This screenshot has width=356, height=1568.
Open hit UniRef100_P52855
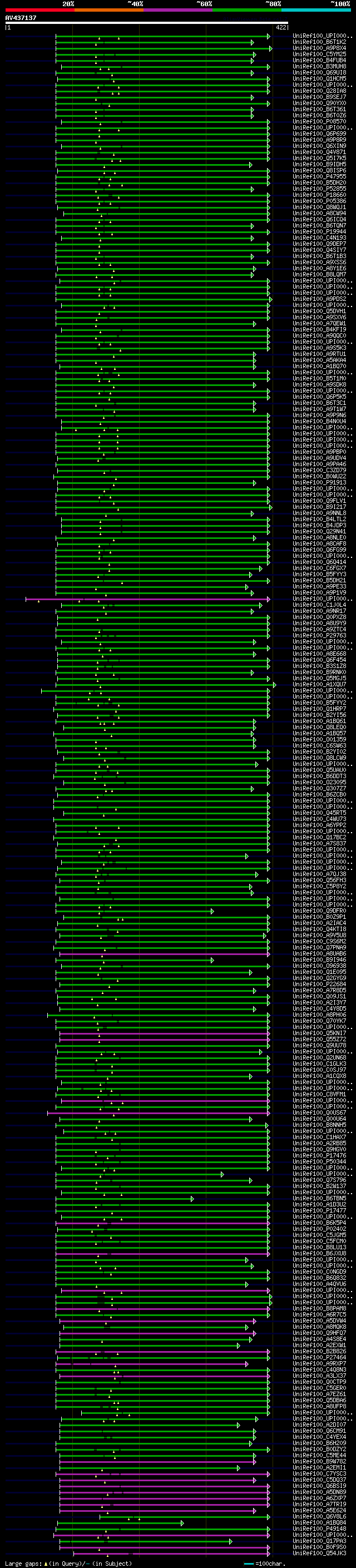[319, 189]
